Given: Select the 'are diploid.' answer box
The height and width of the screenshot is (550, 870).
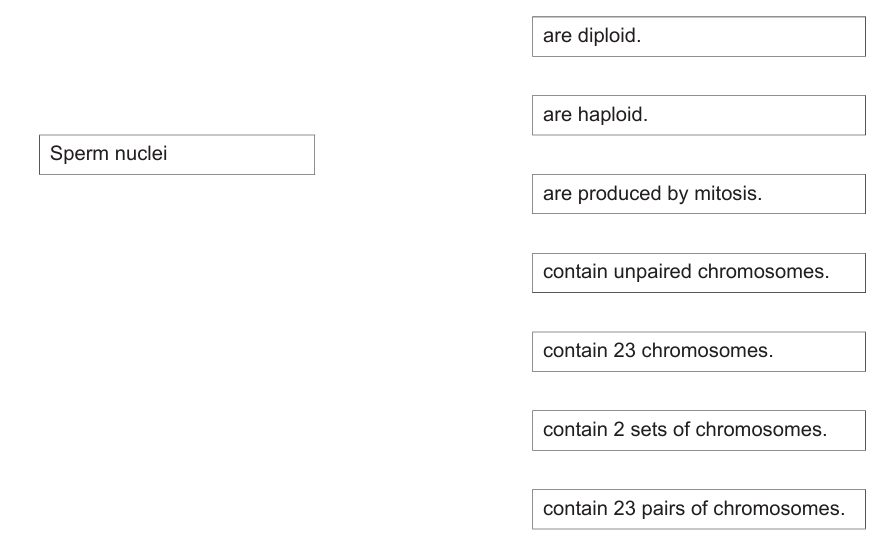Looking at the screenshot, I should [x=698, y=36].
